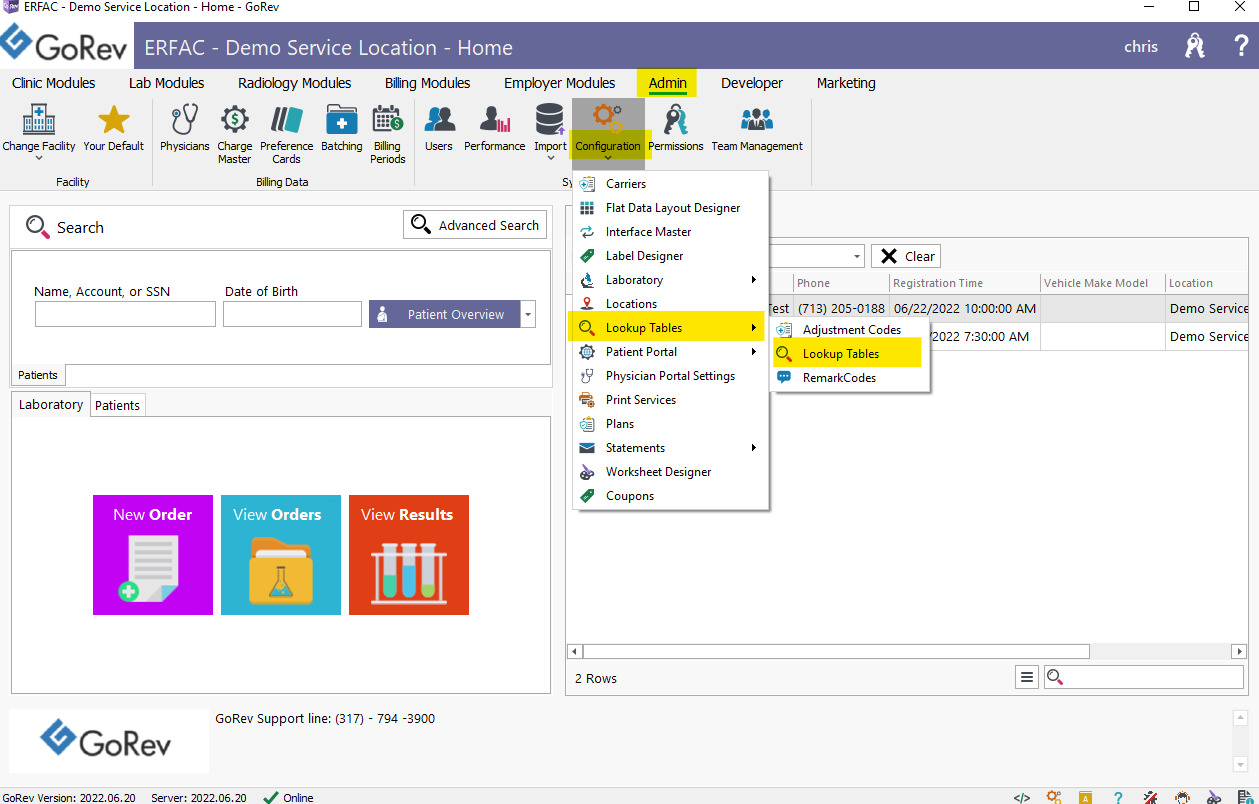Click the Name, Account, or SSN field
This screenshot has width=1259, height=804.
coord(124,313)
